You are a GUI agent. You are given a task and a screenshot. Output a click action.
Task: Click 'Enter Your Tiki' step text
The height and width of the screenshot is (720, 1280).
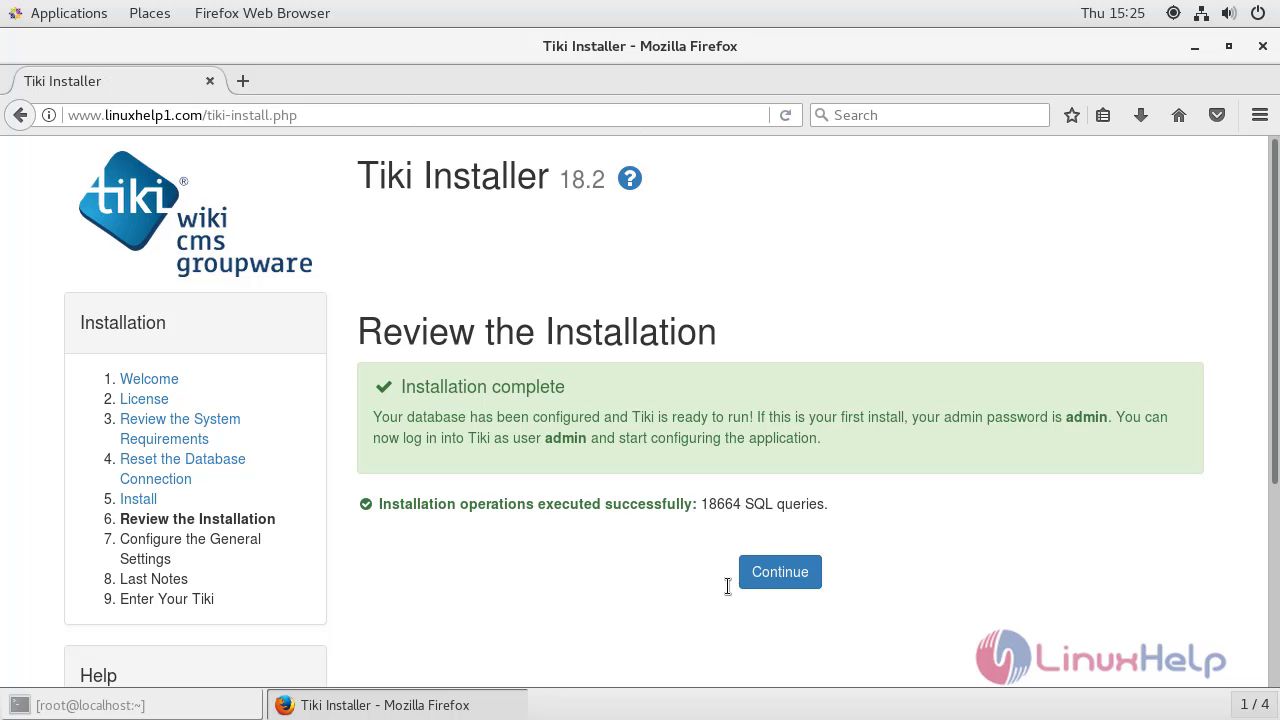167,599
